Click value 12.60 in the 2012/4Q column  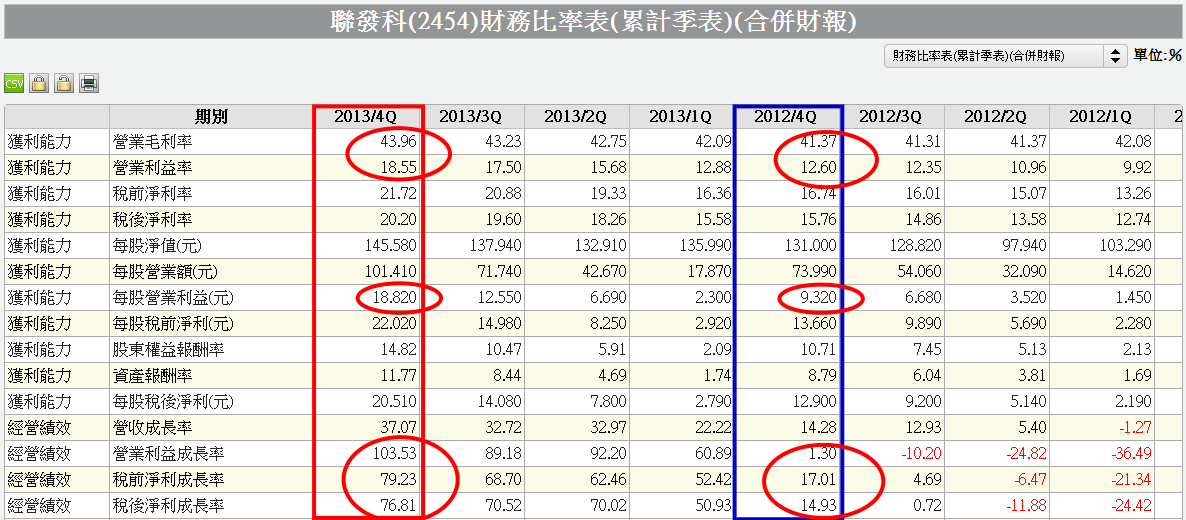pos(817,167)
